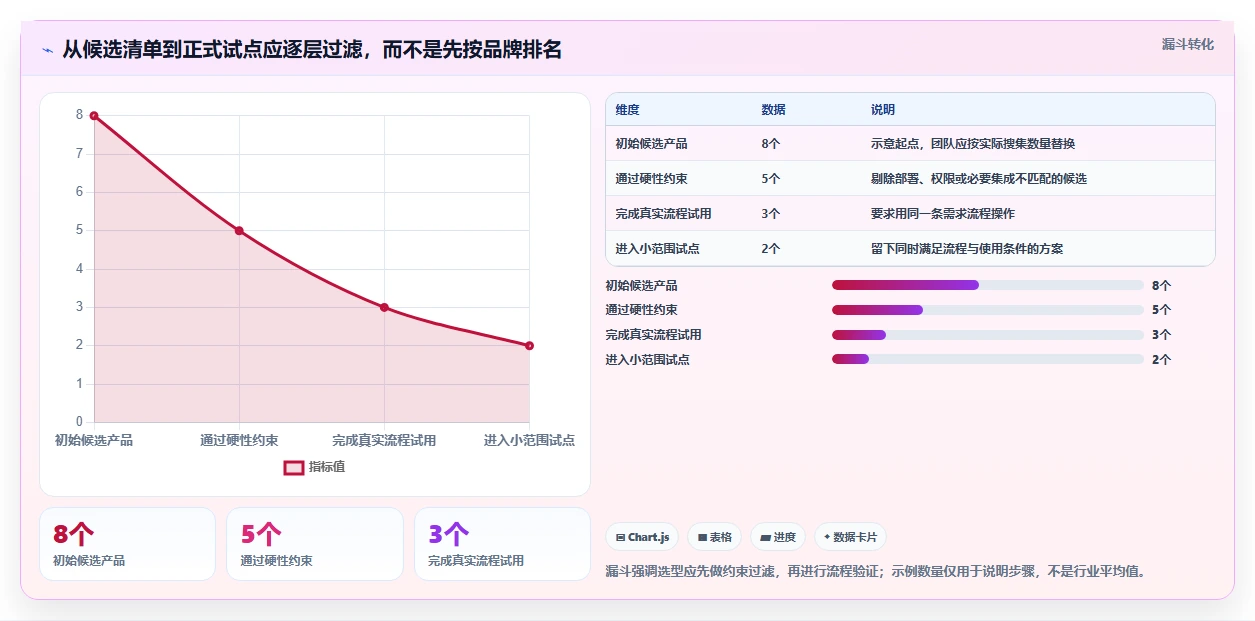Click the 进入小范围试点 progress bar

[988, 359]
